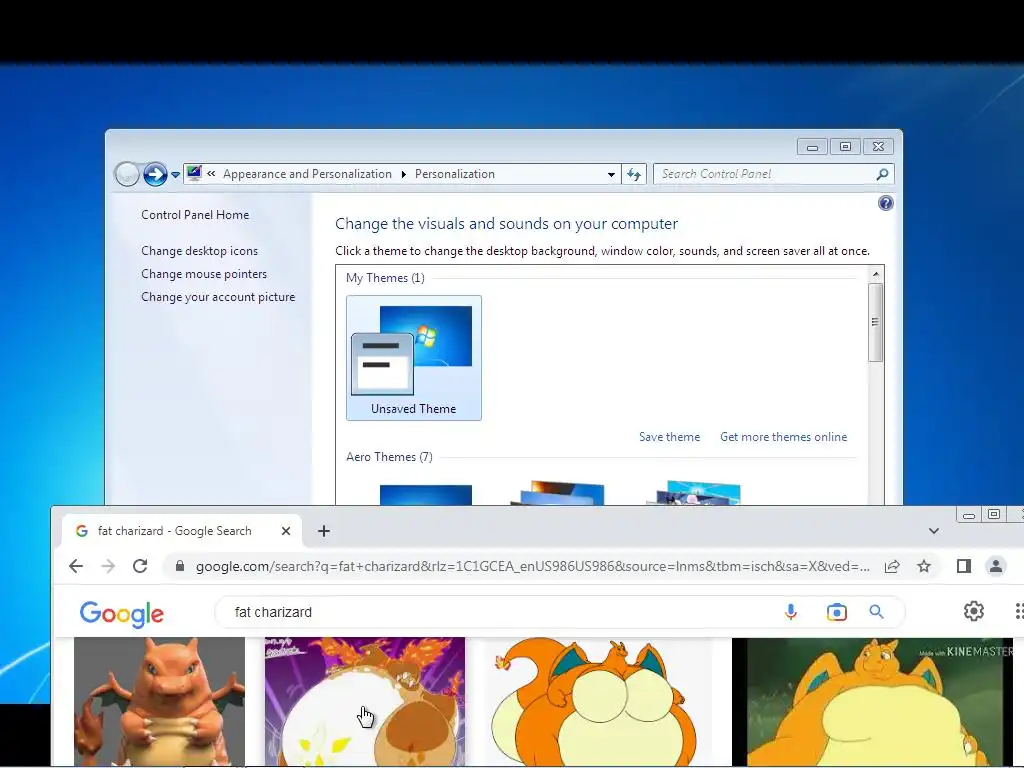
Task: Select the second Aero theme thumbnail
Action: pyautogui.click(x=558, y=493)
